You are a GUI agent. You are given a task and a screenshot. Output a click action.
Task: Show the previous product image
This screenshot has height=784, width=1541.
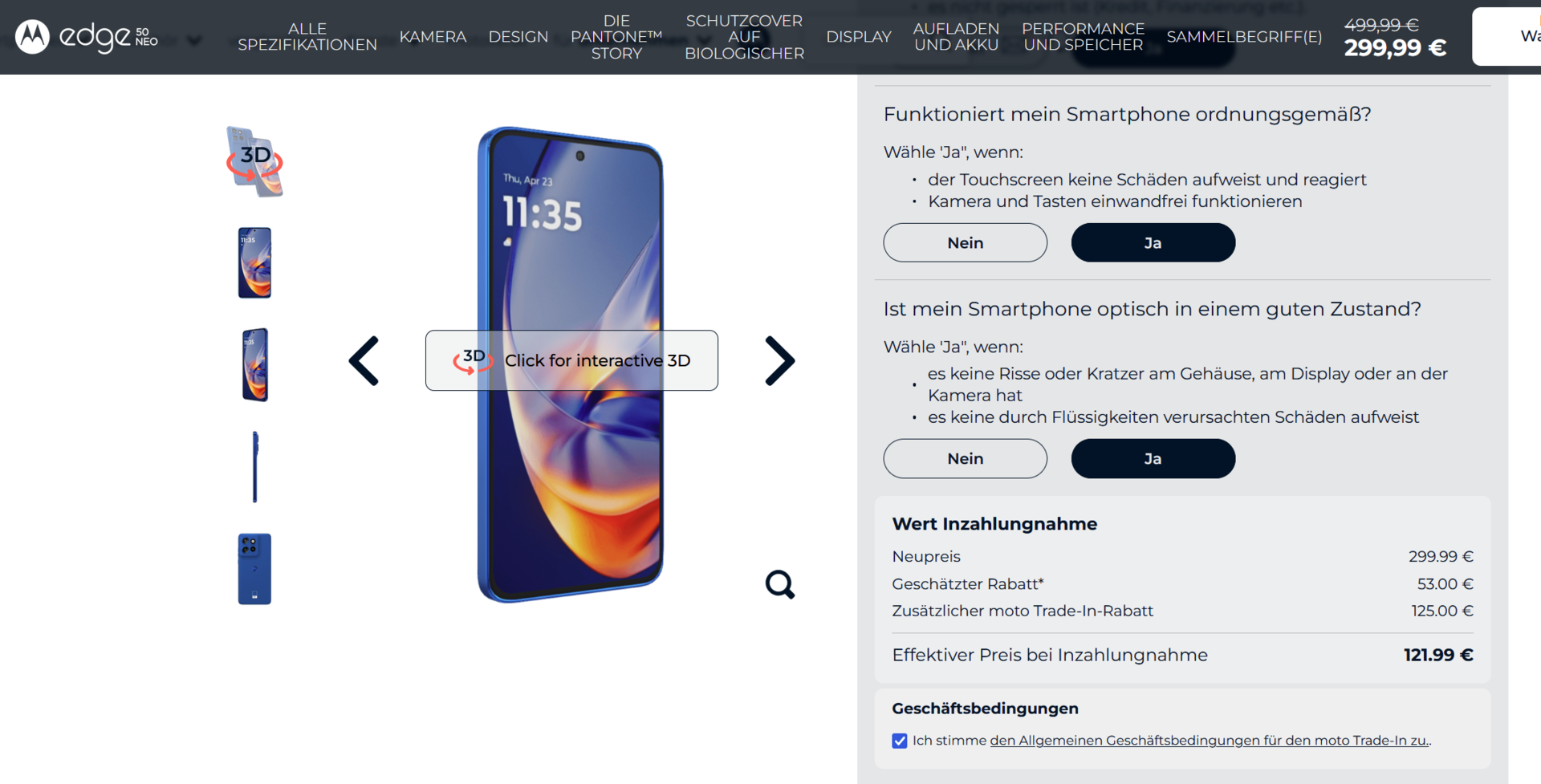364,361
